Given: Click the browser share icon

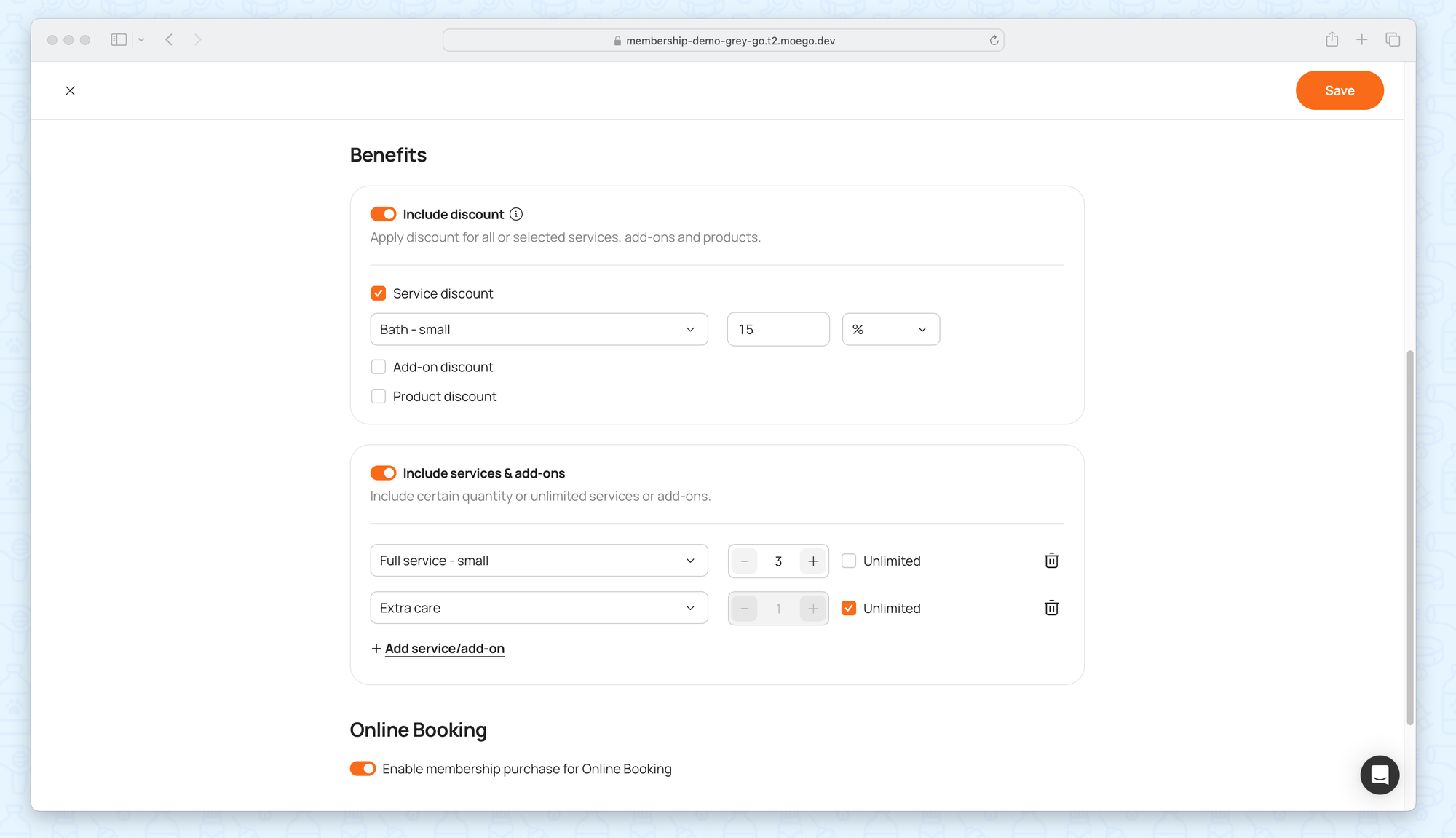Looking at the screenshot, I should tap(1332, 39).
